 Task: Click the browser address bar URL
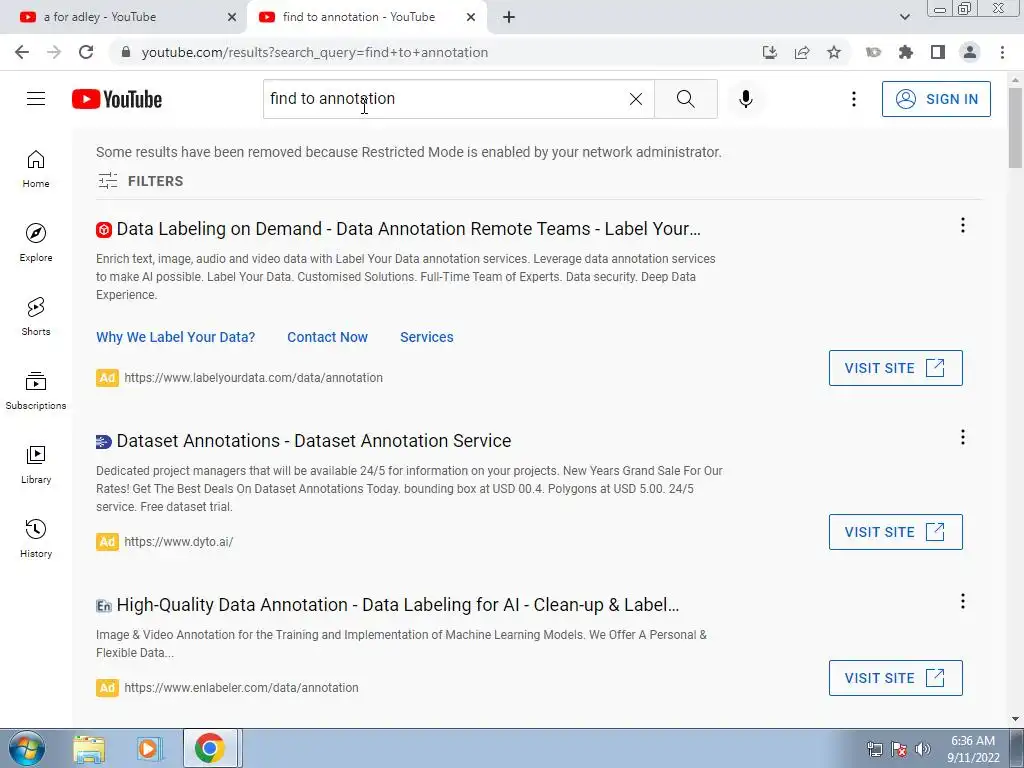click(315, 52)
